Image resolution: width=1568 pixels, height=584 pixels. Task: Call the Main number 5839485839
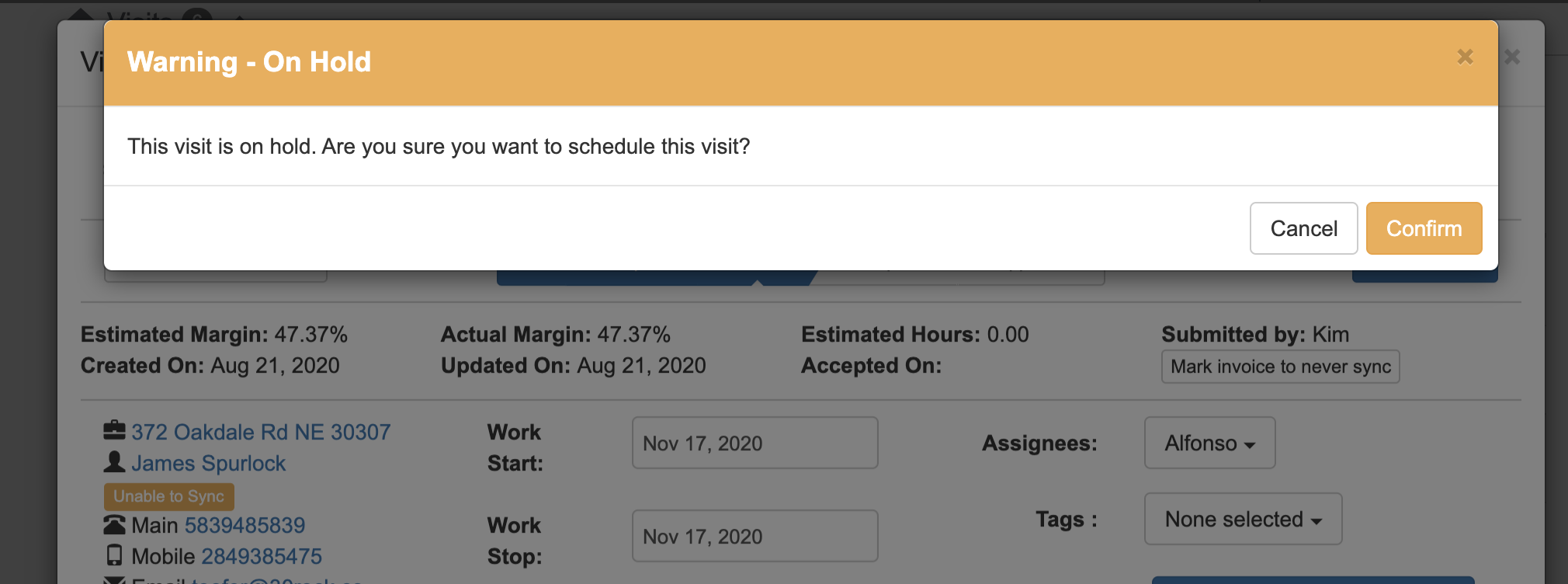click(x=245, y=525)
